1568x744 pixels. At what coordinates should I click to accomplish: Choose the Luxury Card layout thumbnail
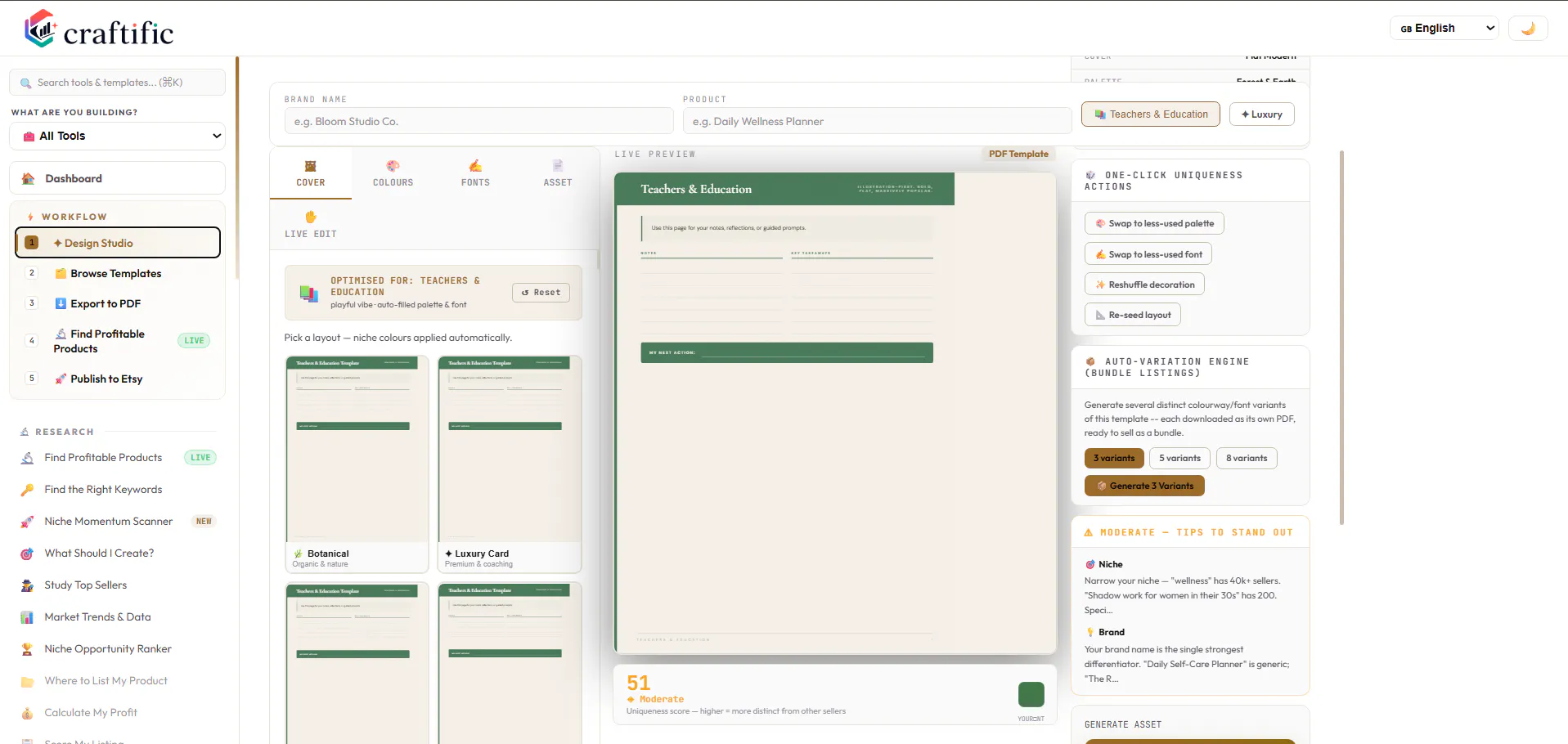point(510,464)
